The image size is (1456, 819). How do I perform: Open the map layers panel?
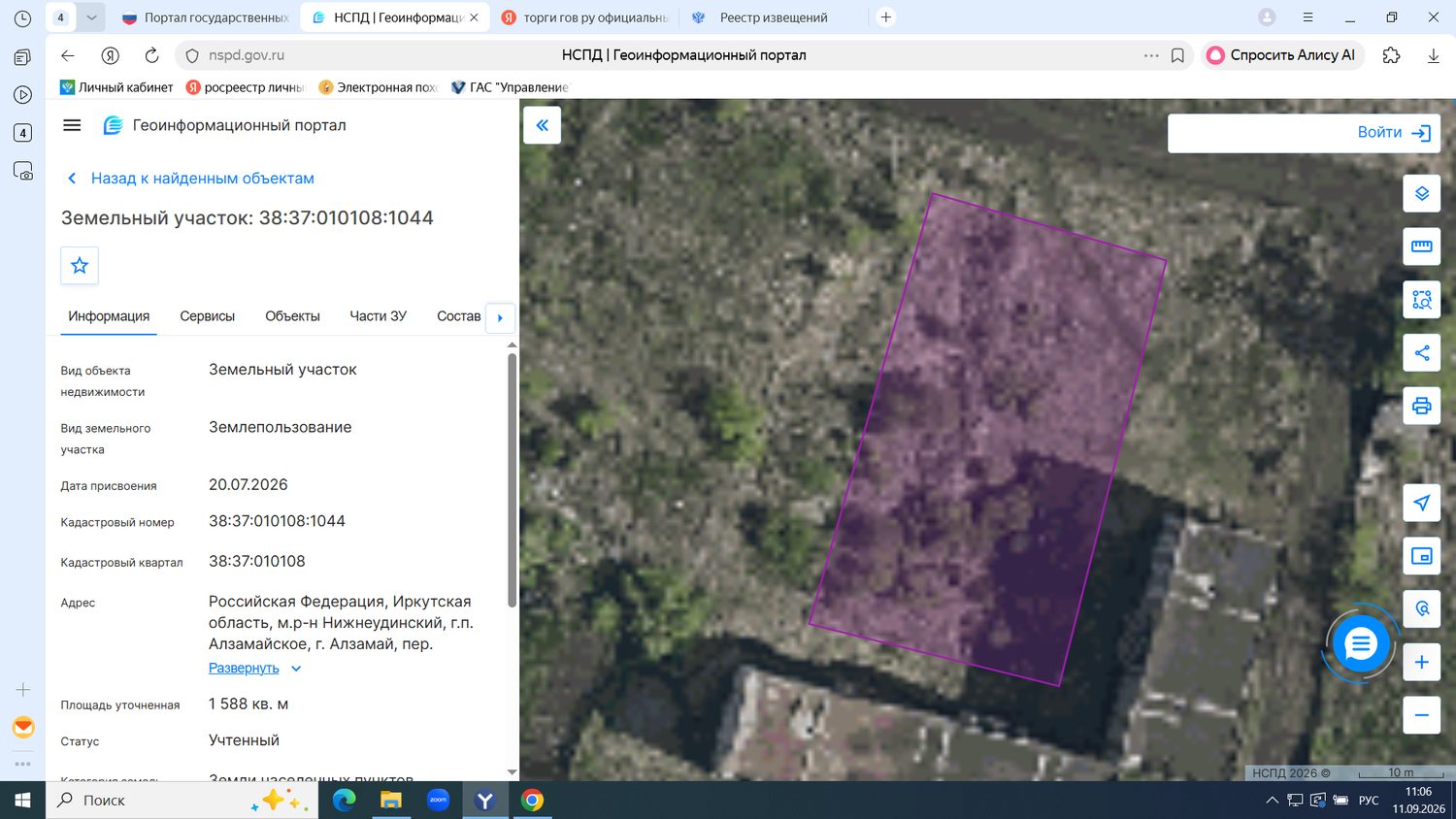pos(1422,193)
